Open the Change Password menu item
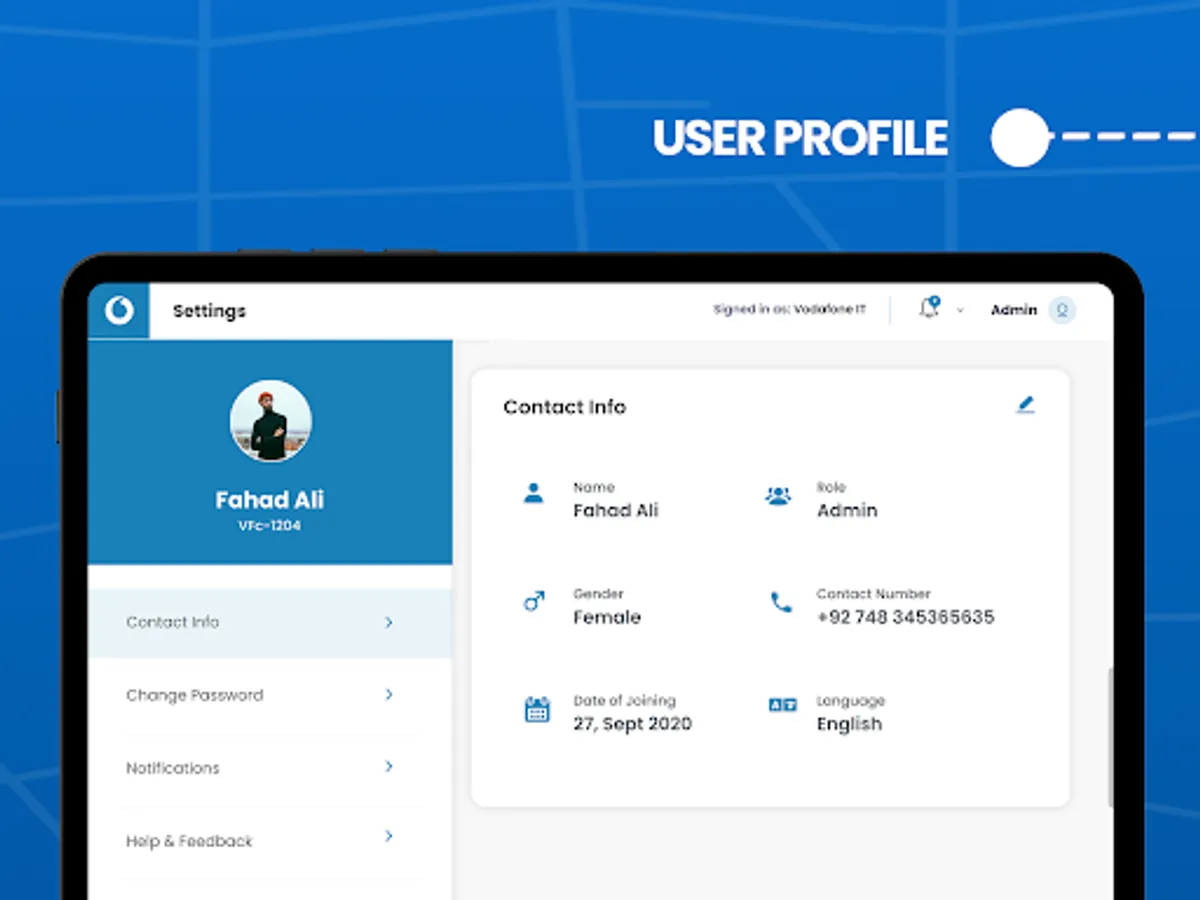Image resolution: width=1200 pixels, height=900 pixels. (270, 695)
